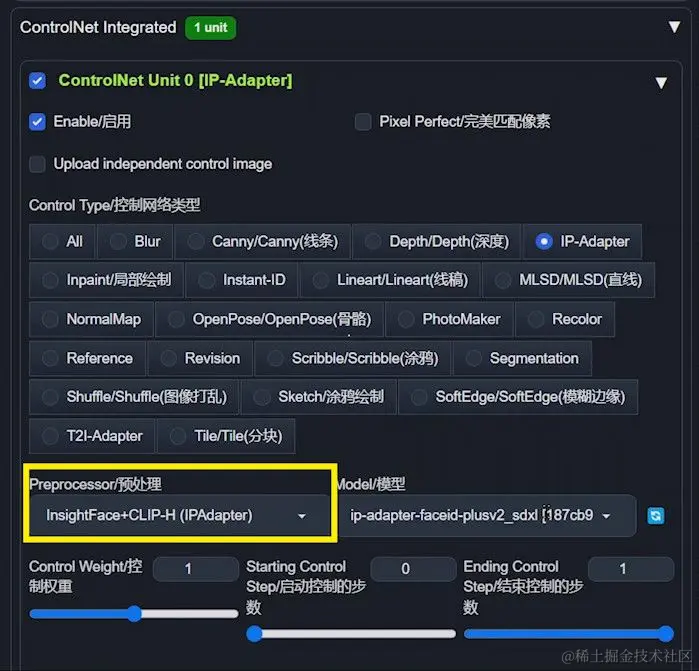Image resolution: width=699 pixels, height=671 pixels.
Task: Select Tile/Tile(分块) control type
Action: tap(226, 436)
